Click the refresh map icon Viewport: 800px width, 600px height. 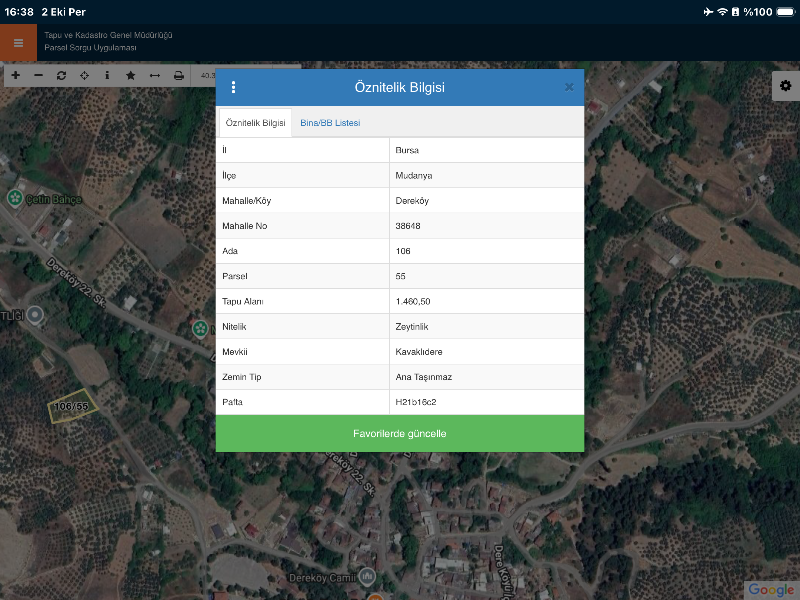[x=61, y=75]
